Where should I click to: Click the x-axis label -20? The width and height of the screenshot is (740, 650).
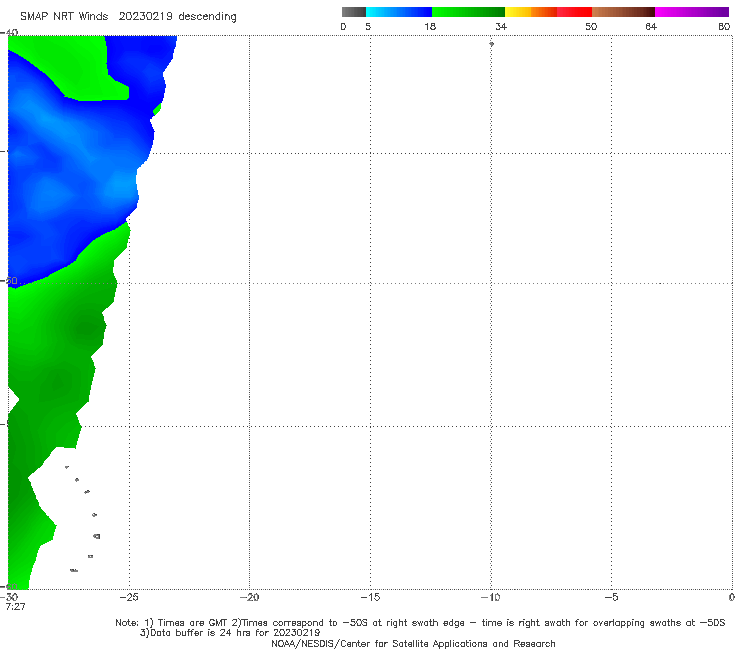click(249, 597)
